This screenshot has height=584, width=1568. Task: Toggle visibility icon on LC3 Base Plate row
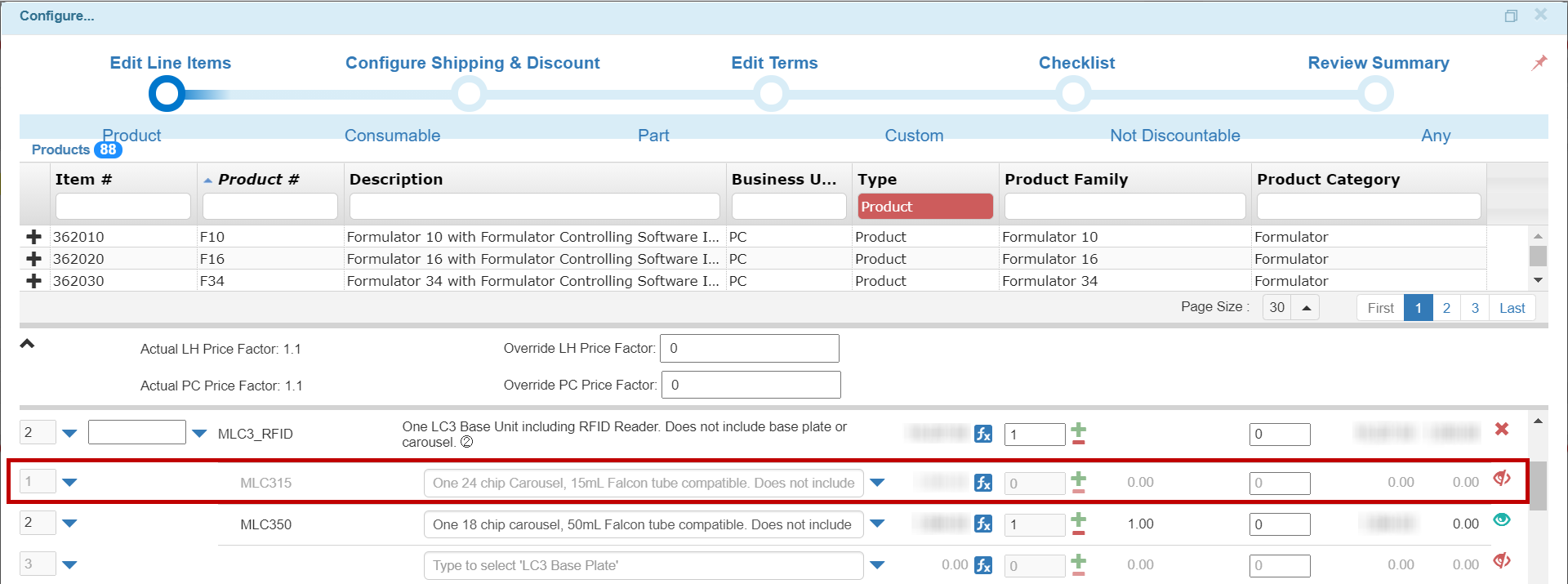coord(1501,561)
